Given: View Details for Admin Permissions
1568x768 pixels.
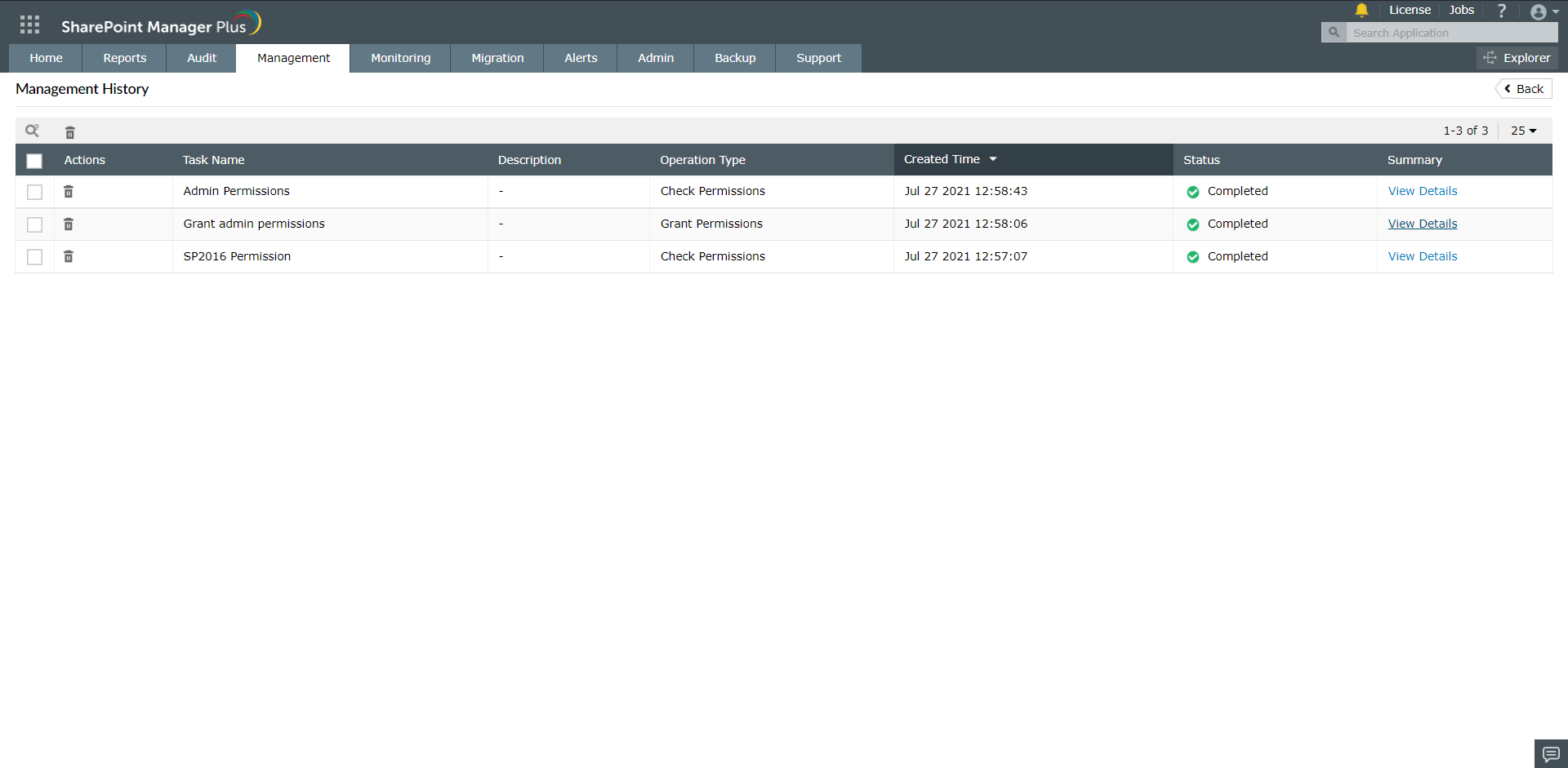Looking at the screenshot, I should tap(1423, 191).
